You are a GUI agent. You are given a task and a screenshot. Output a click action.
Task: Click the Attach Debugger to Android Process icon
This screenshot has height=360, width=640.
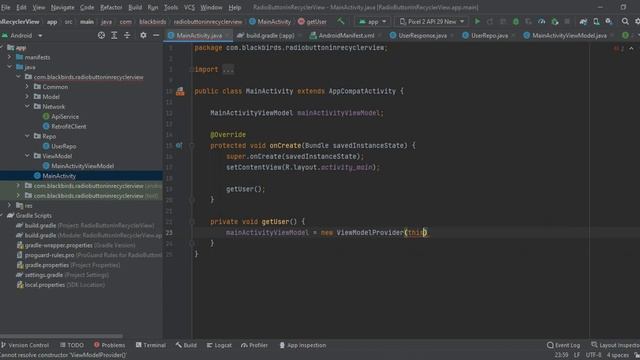pos(555,21)
